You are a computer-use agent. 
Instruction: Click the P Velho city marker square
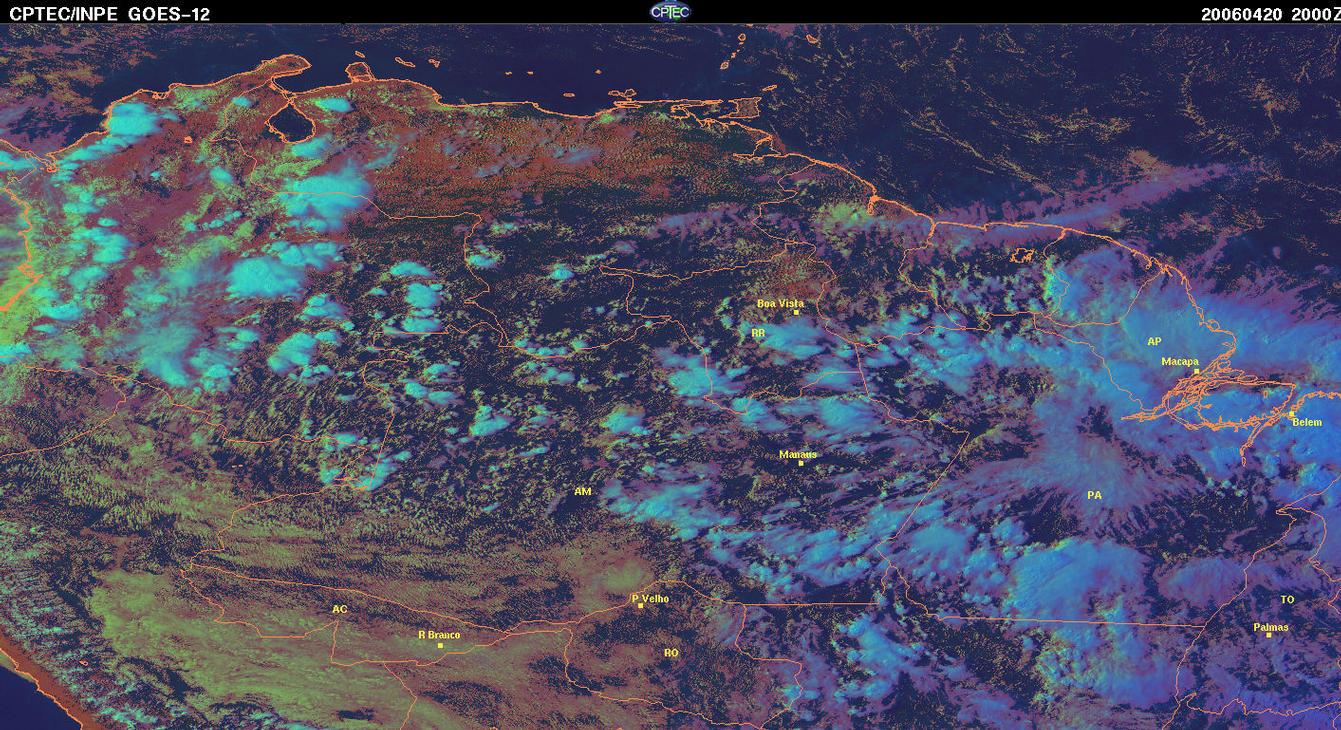pos(640,606)
